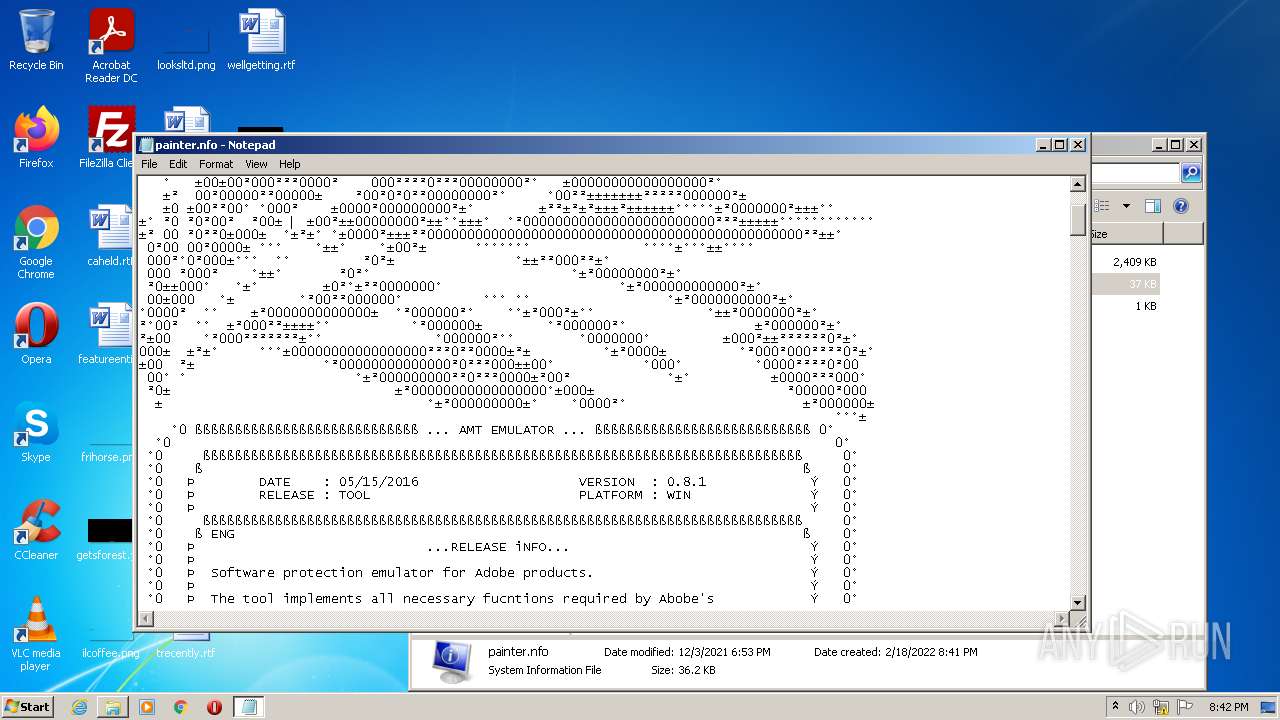Change view using Explorer's view icon
Image resolution: width=1280 pixels, height=720 pixels.
pos(1102,206)
